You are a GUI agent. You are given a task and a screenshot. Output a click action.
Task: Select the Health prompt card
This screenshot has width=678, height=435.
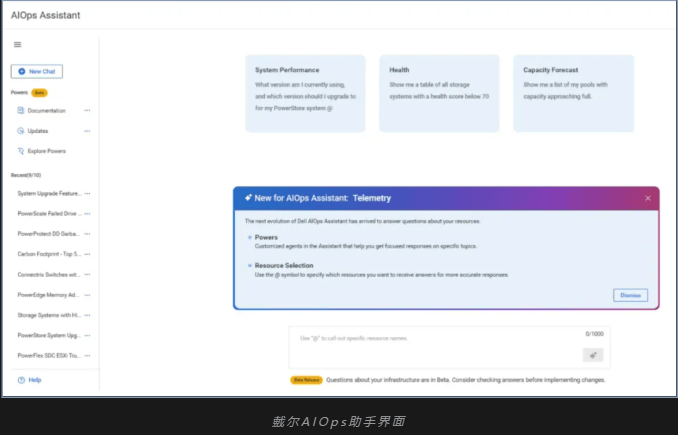pos(438,92)
